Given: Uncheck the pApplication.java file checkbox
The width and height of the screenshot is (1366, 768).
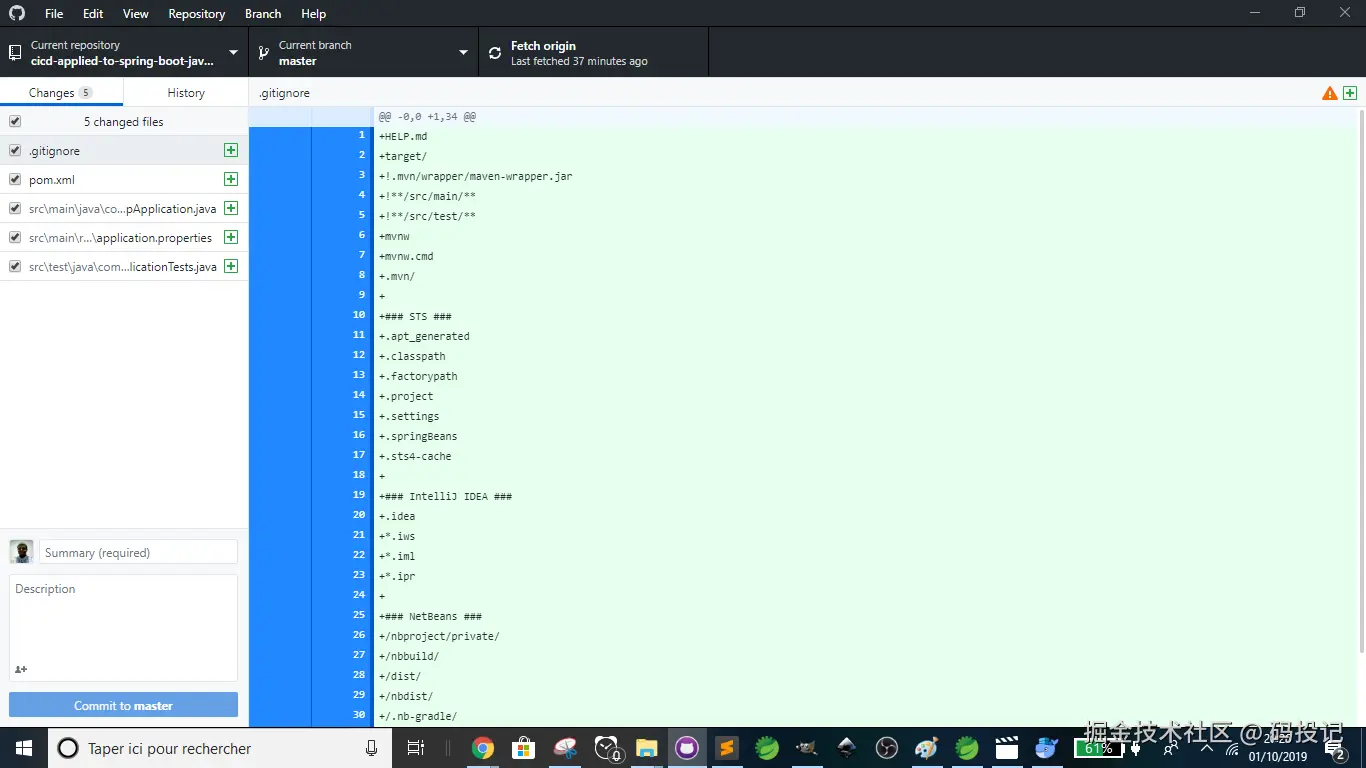Looking at the screenshot, I should point(15,208).
